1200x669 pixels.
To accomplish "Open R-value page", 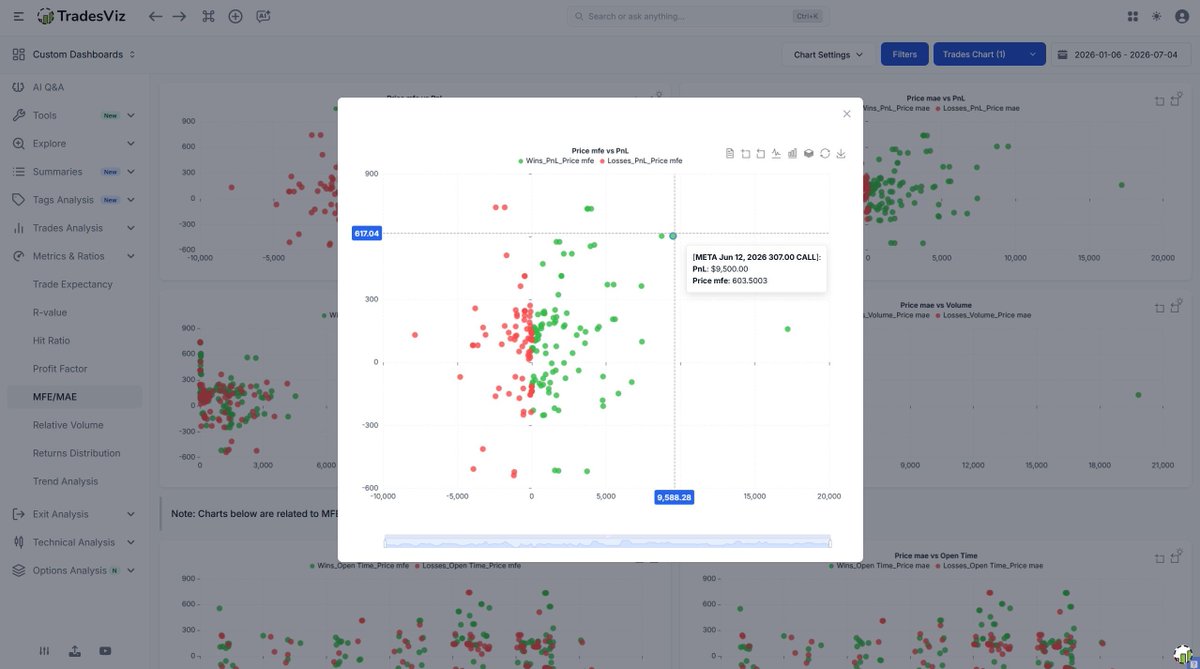I will tap(50, 312).
